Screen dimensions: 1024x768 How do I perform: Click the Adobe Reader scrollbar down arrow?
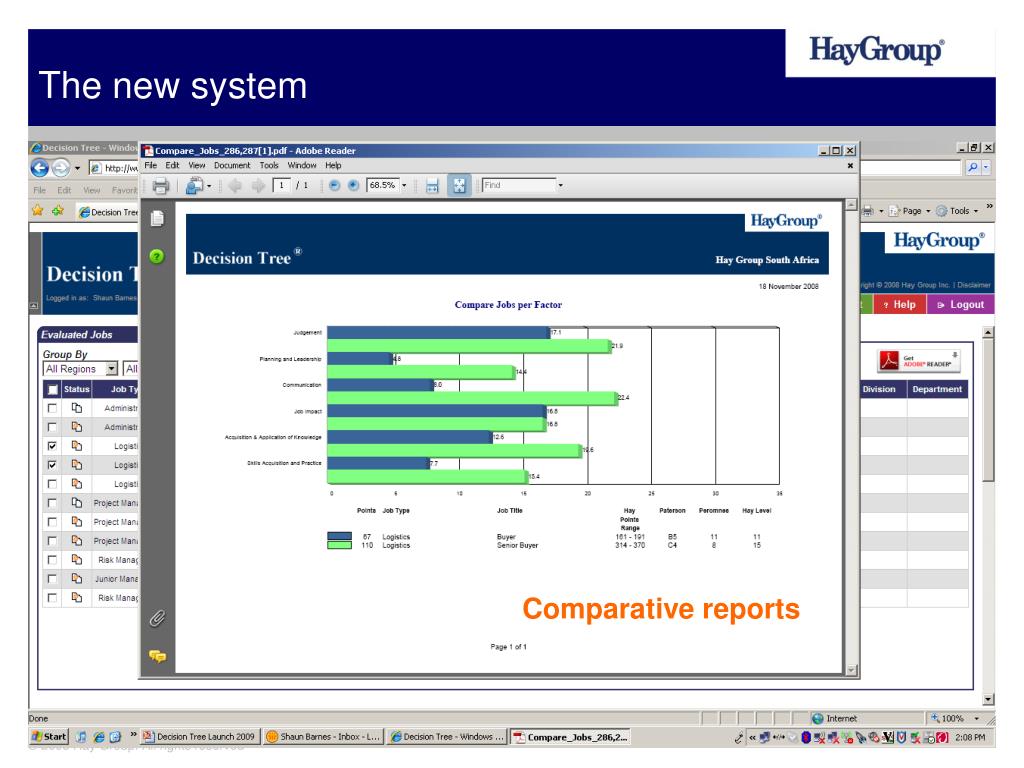point(850,669)
